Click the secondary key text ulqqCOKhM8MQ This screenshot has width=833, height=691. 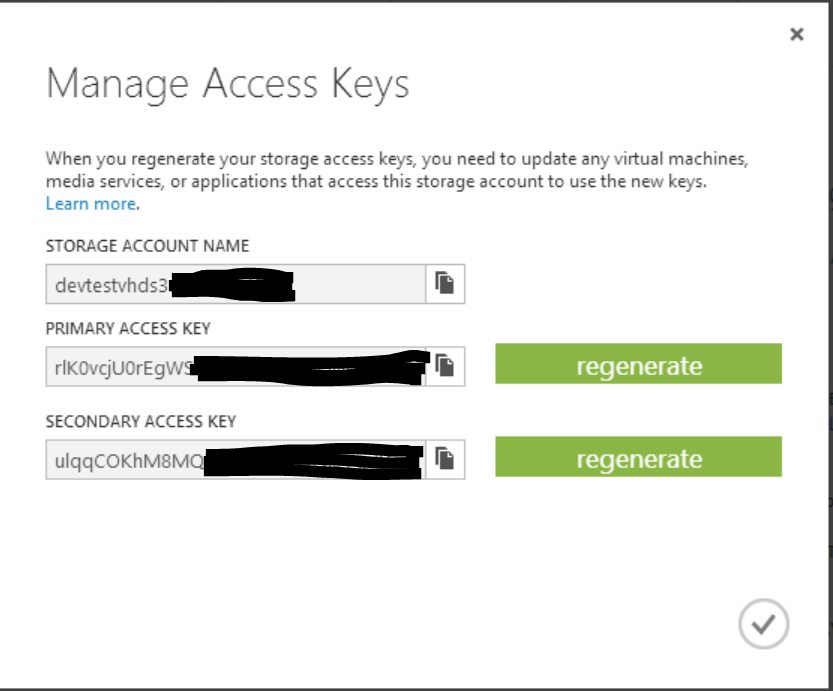(x=129, y=461)
